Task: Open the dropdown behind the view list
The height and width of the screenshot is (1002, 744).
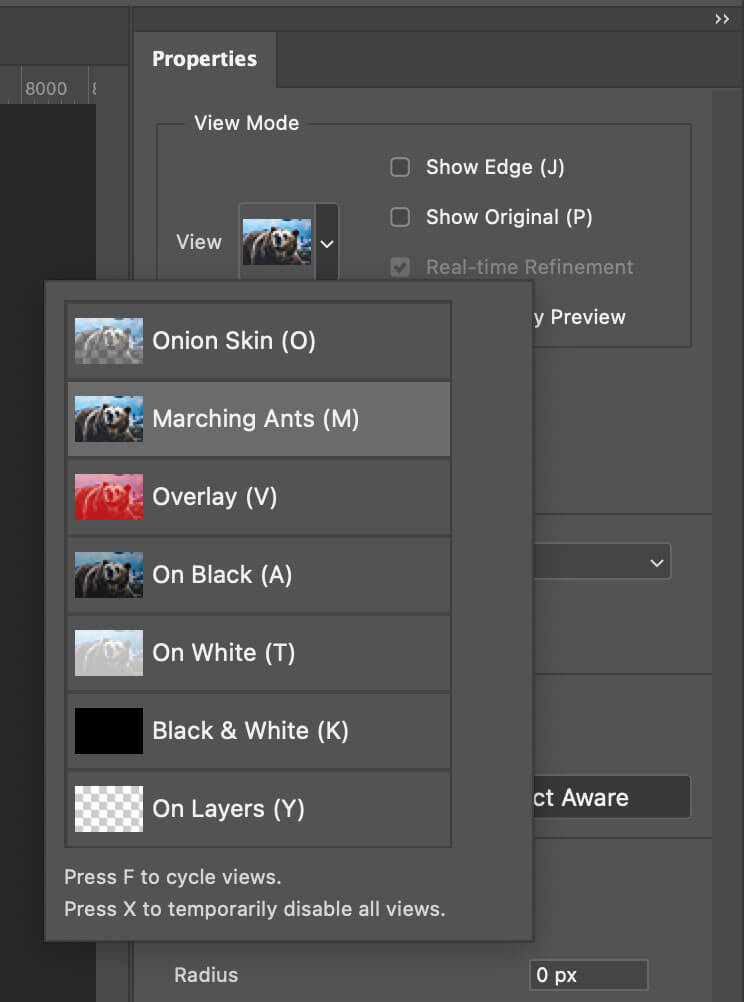Action: 602,562
